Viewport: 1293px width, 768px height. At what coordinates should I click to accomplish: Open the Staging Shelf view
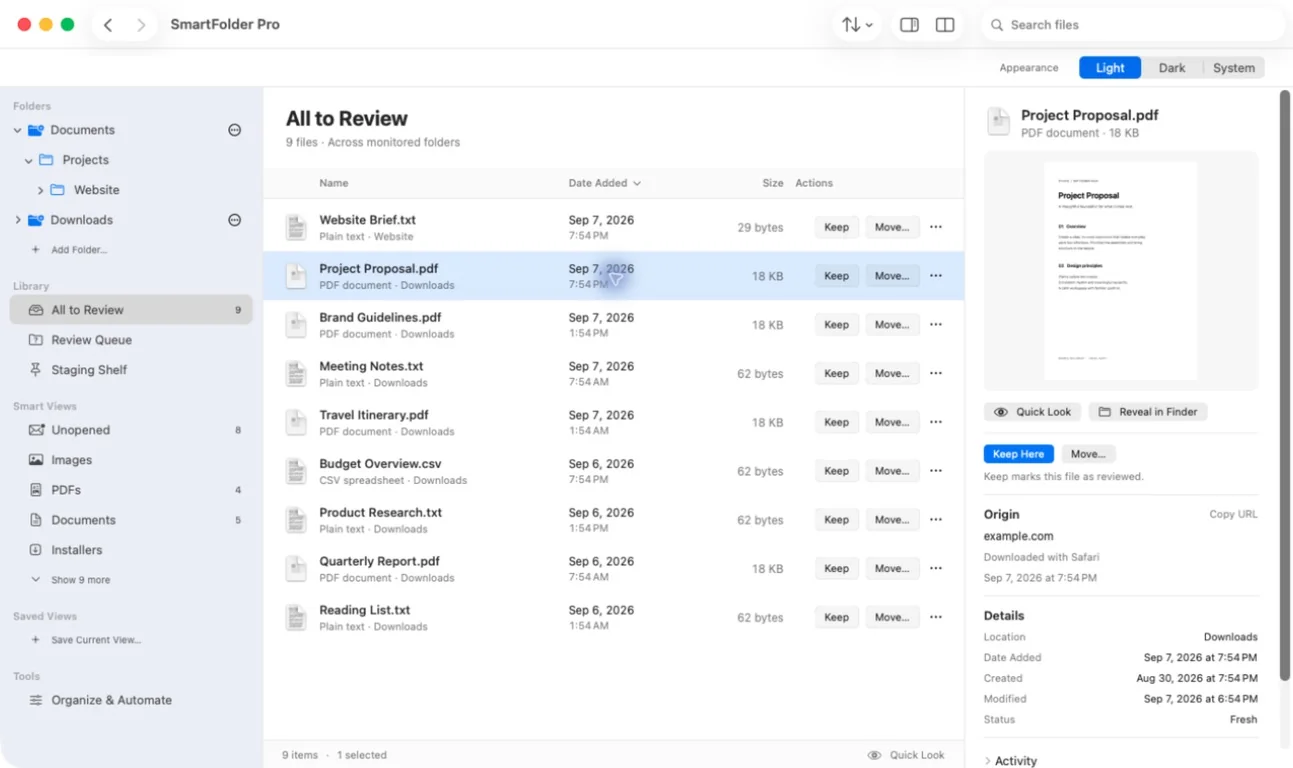tap(131, 370)
